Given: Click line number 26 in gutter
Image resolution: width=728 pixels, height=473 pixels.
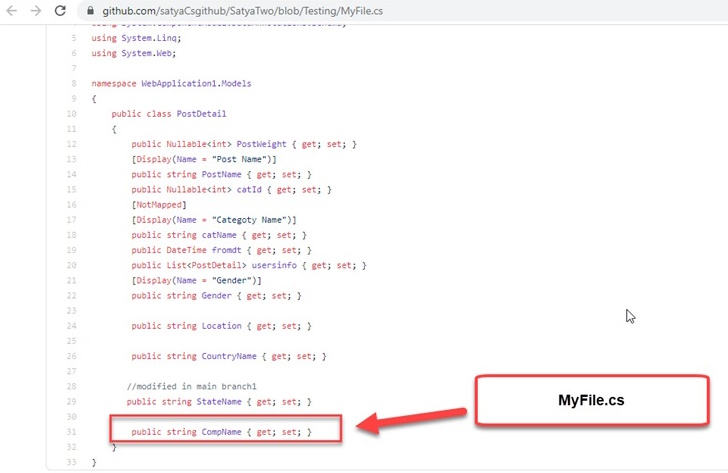Looking at the screenshot, I should coord(72,356).
